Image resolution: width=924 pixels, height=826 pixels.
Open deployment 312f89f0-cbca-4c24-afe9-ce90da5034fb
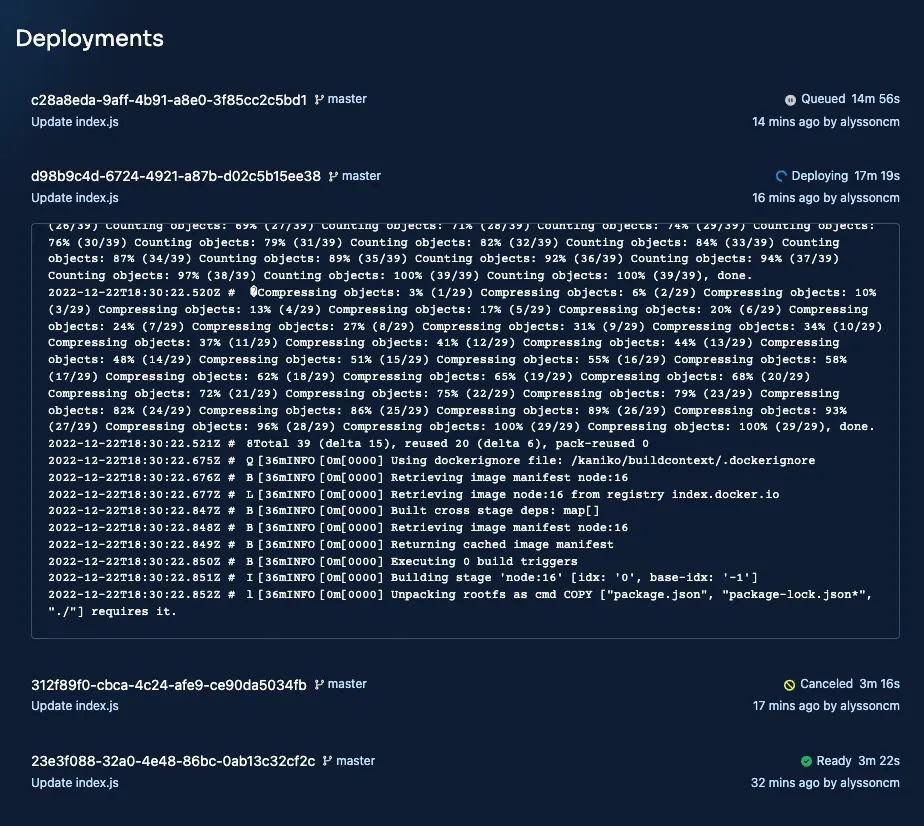pyautogui.click(x=169, y=685)
